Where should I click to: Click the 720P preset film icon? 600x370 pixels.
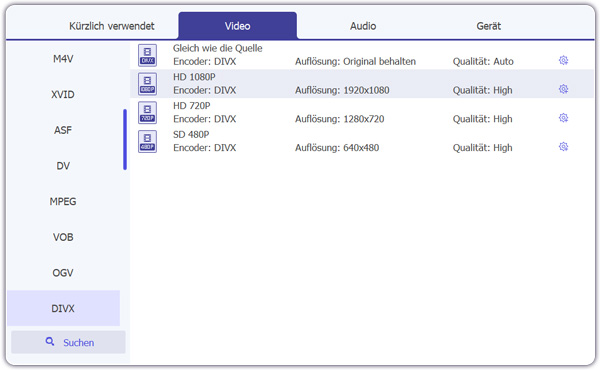pyautogui.click(x=147, y=112)
